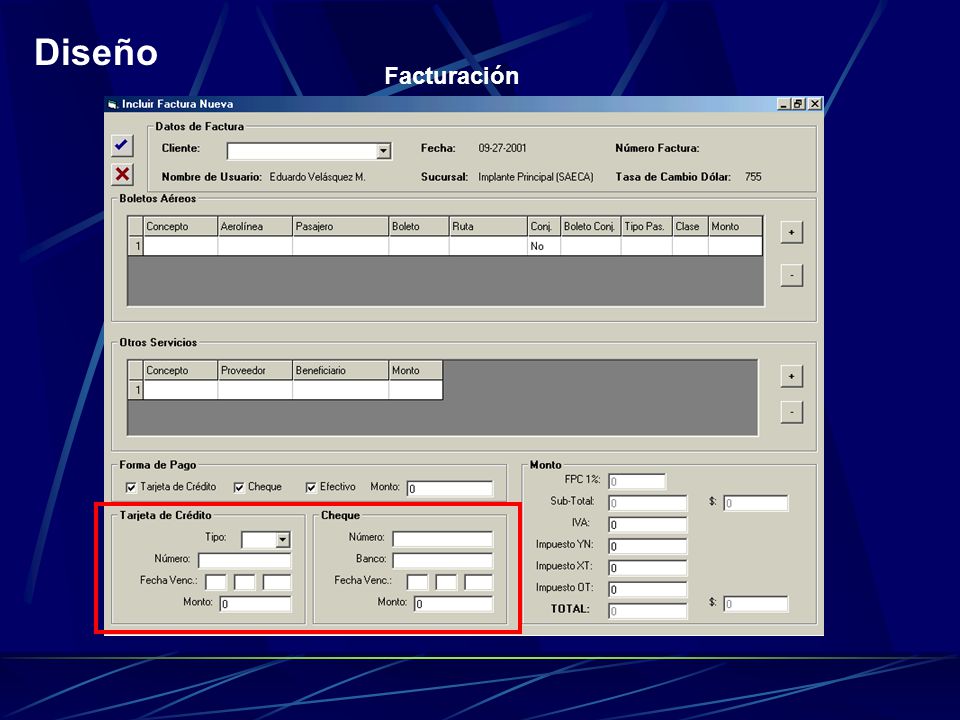Image resolution: width=960 pixels, height=720 pixels.
Task: Click the Implante Principal (SAECA) text
Action: 536,177
